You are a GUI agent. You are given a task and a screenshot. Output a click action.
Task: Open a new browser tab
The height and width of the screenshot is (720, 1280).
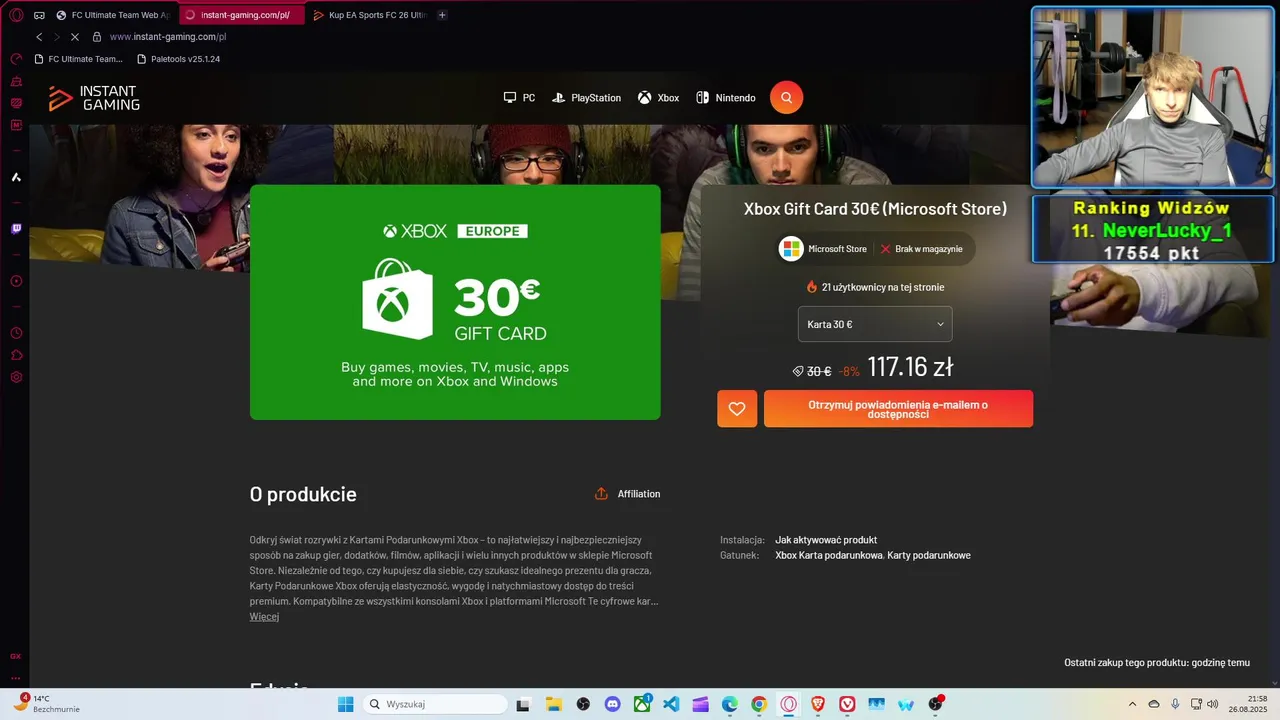443,15
